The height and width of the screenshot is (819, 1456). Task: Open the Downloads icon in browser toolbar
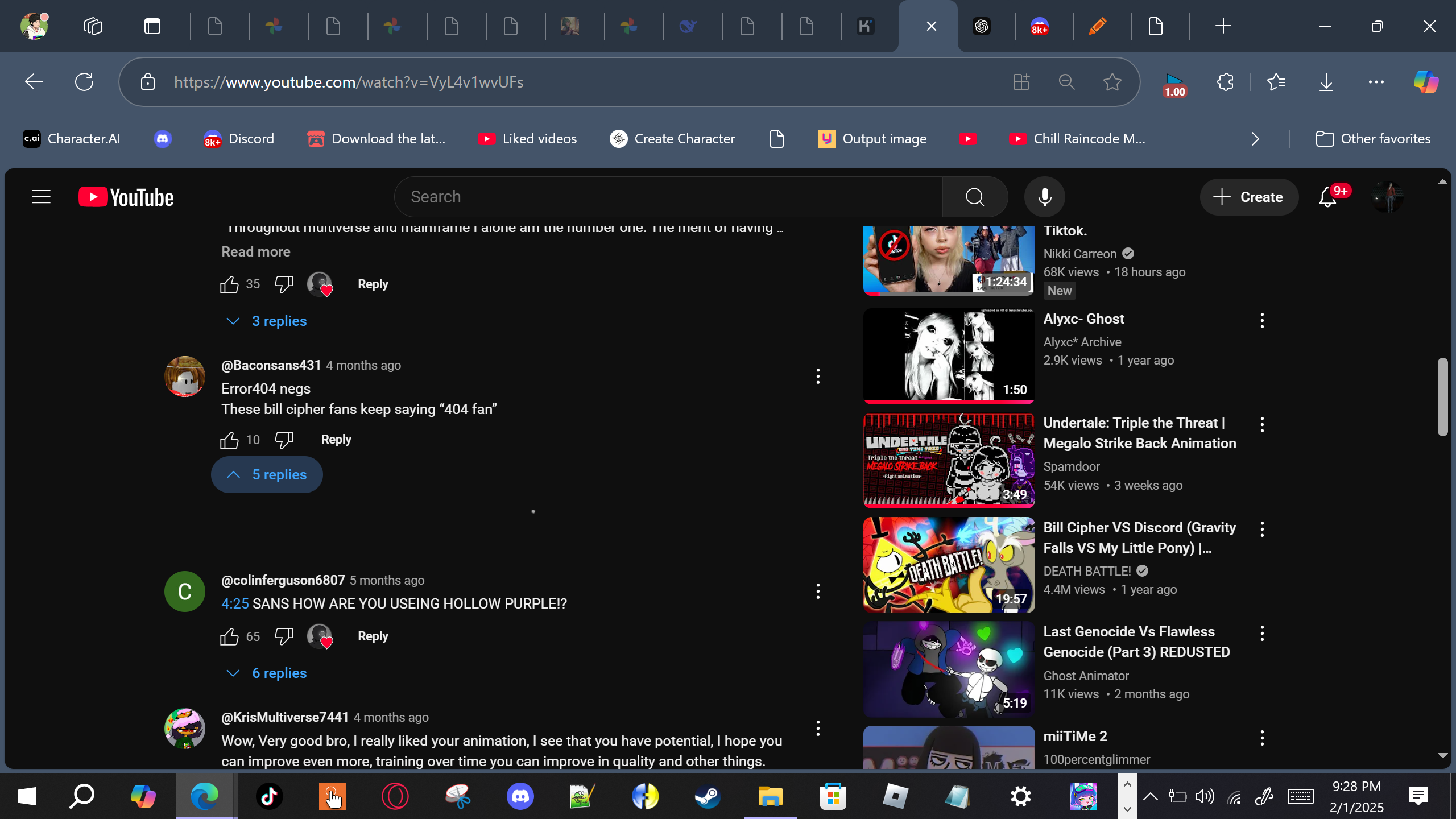[1326, 82]
